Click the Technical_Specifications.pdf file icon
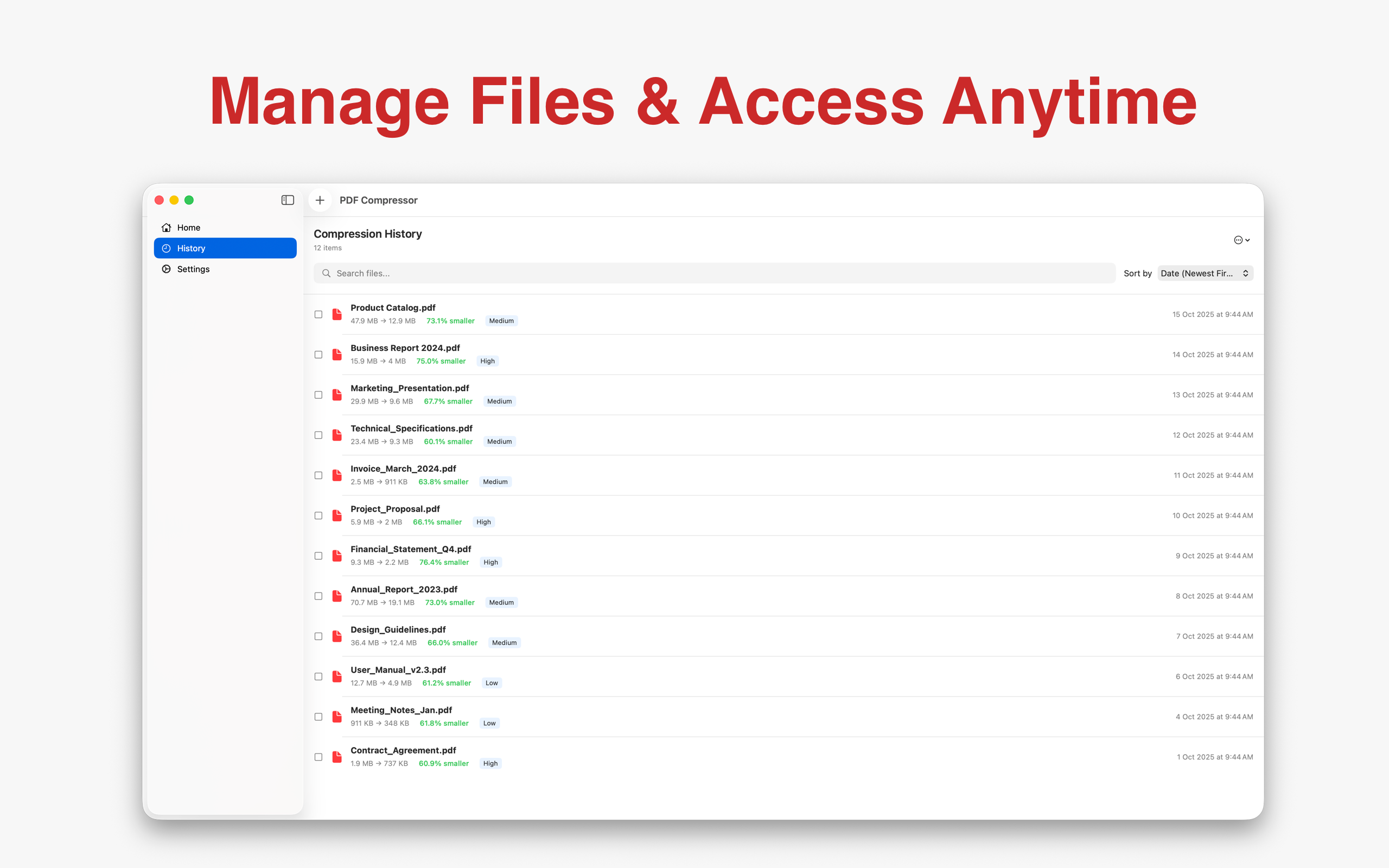This screenshot has height=868, width=1389. point(337,435)
